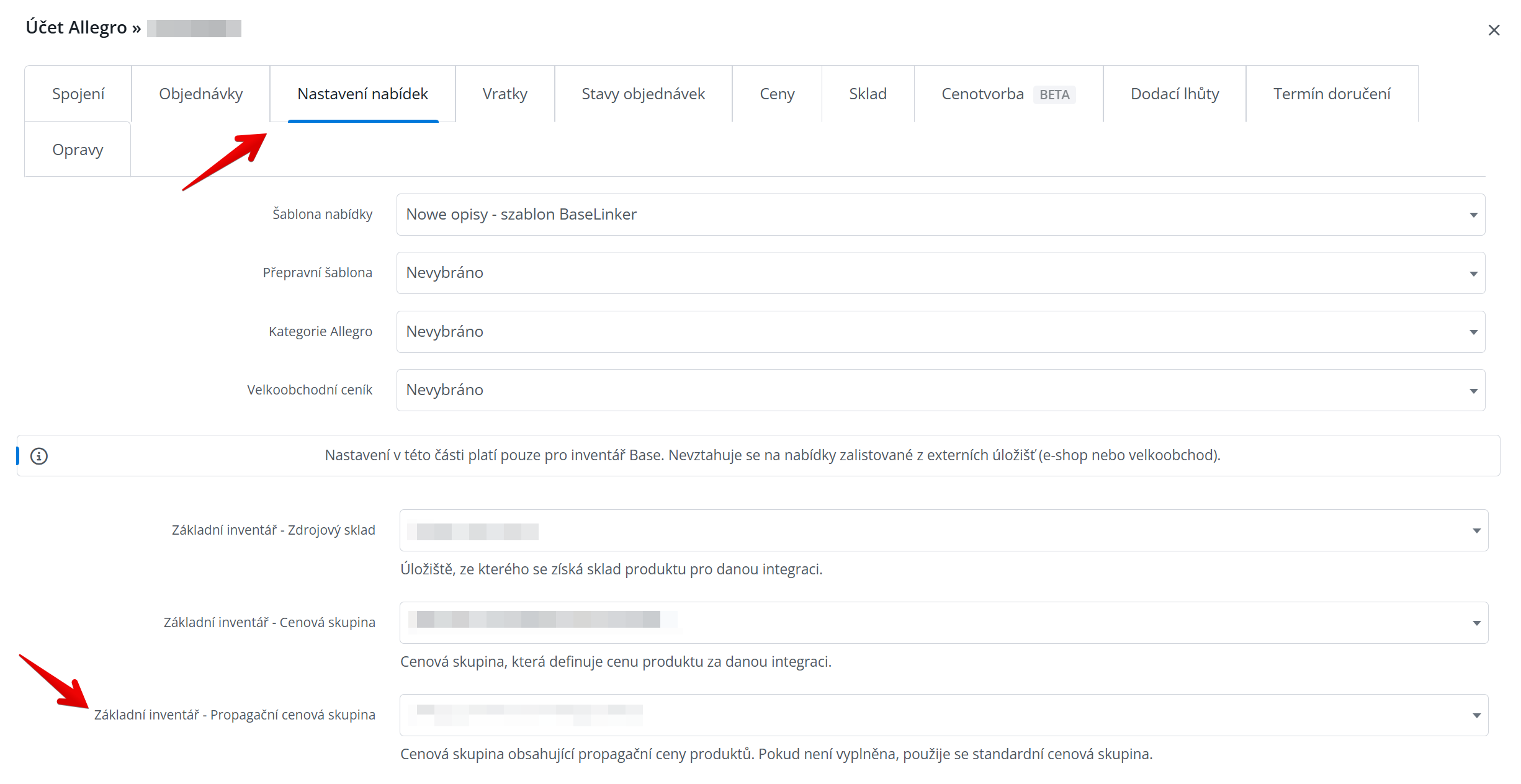Open the Cenotvorba BETA tab
Image resolution: width=1521 pixels, height=784 pixels.
1008,94
